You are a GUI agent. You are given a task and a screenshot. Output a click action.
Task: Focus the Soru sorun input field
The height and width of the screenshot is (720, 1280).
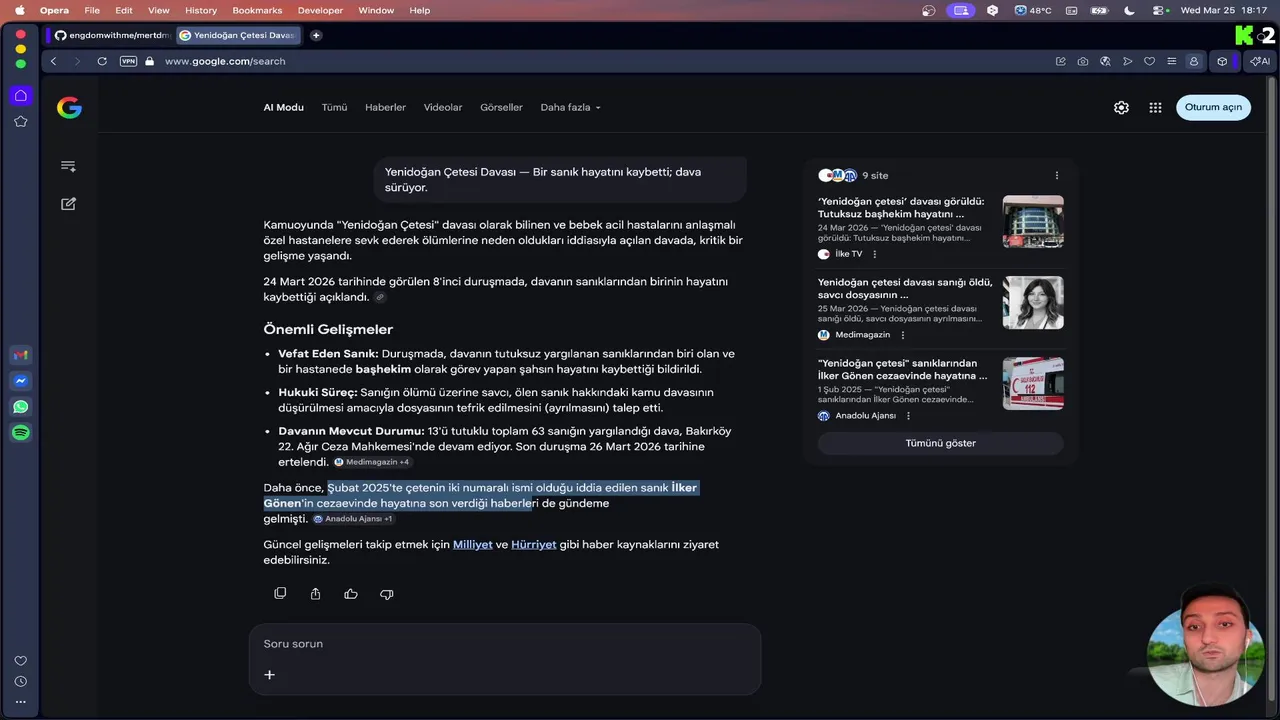click(505, 644)
